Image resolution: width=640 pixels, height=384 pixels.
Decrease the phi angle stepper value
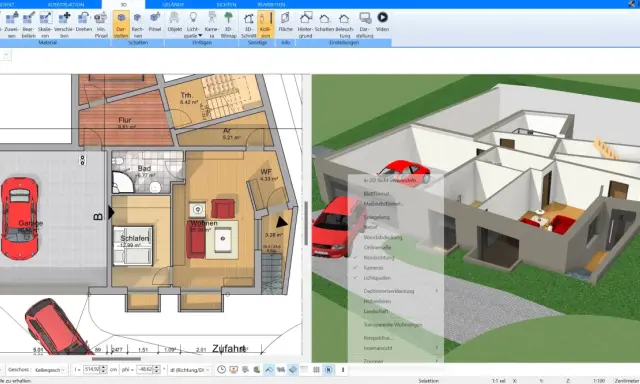[157, 372]
